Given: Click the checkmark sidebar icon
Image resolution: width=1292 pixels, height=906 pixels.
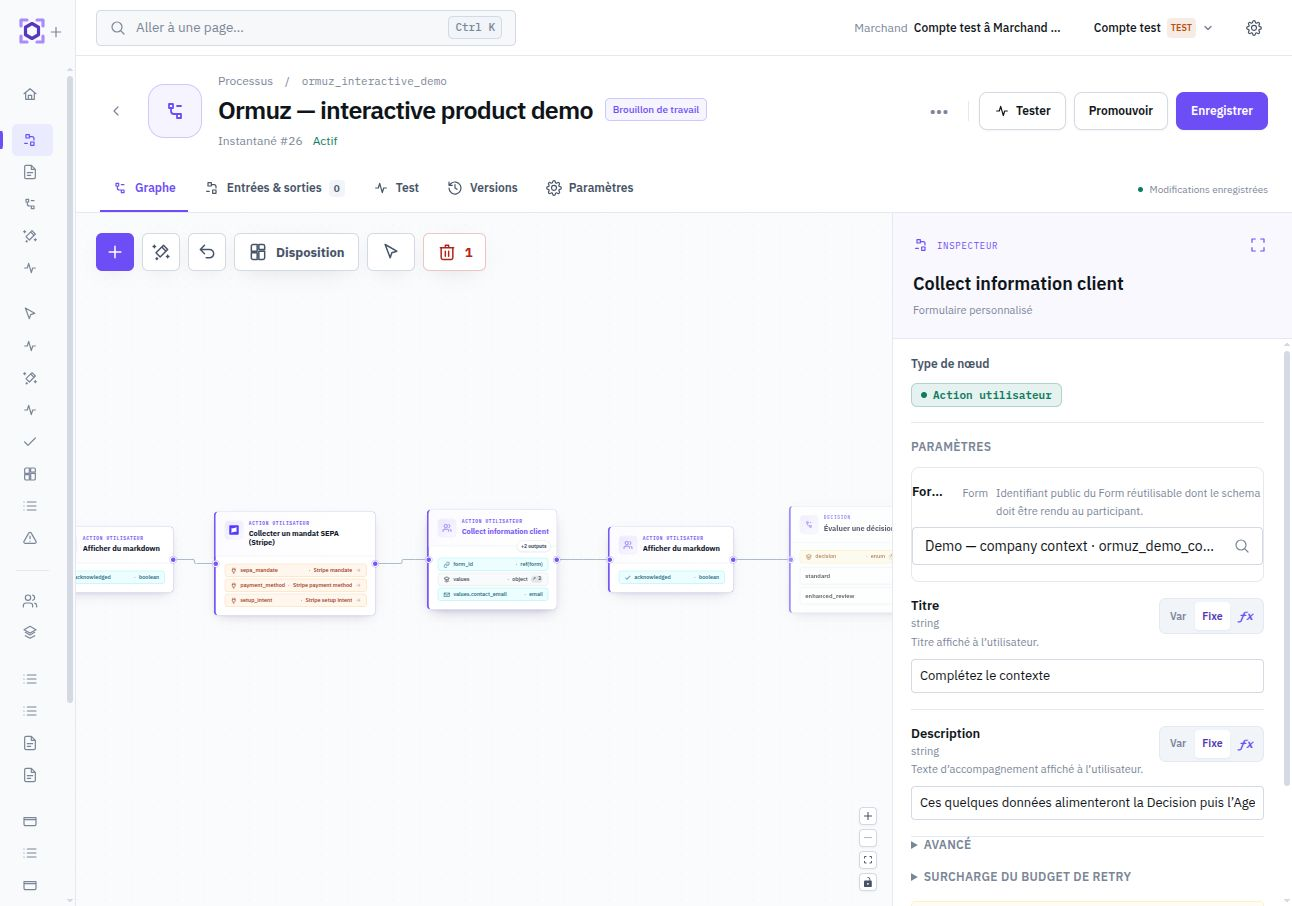Looking at the screenshot, I should pos(30,441).
